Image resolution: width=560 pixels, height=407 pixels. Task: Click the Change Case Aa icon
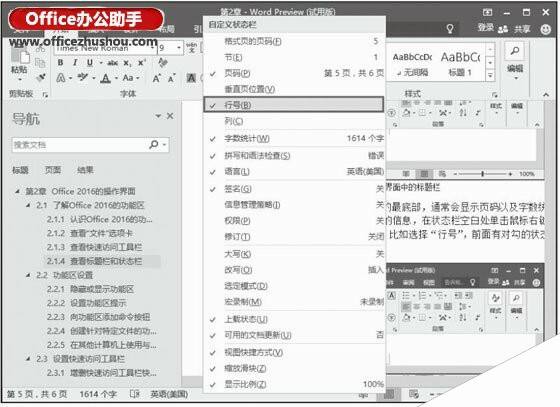[x=128, y=77]
